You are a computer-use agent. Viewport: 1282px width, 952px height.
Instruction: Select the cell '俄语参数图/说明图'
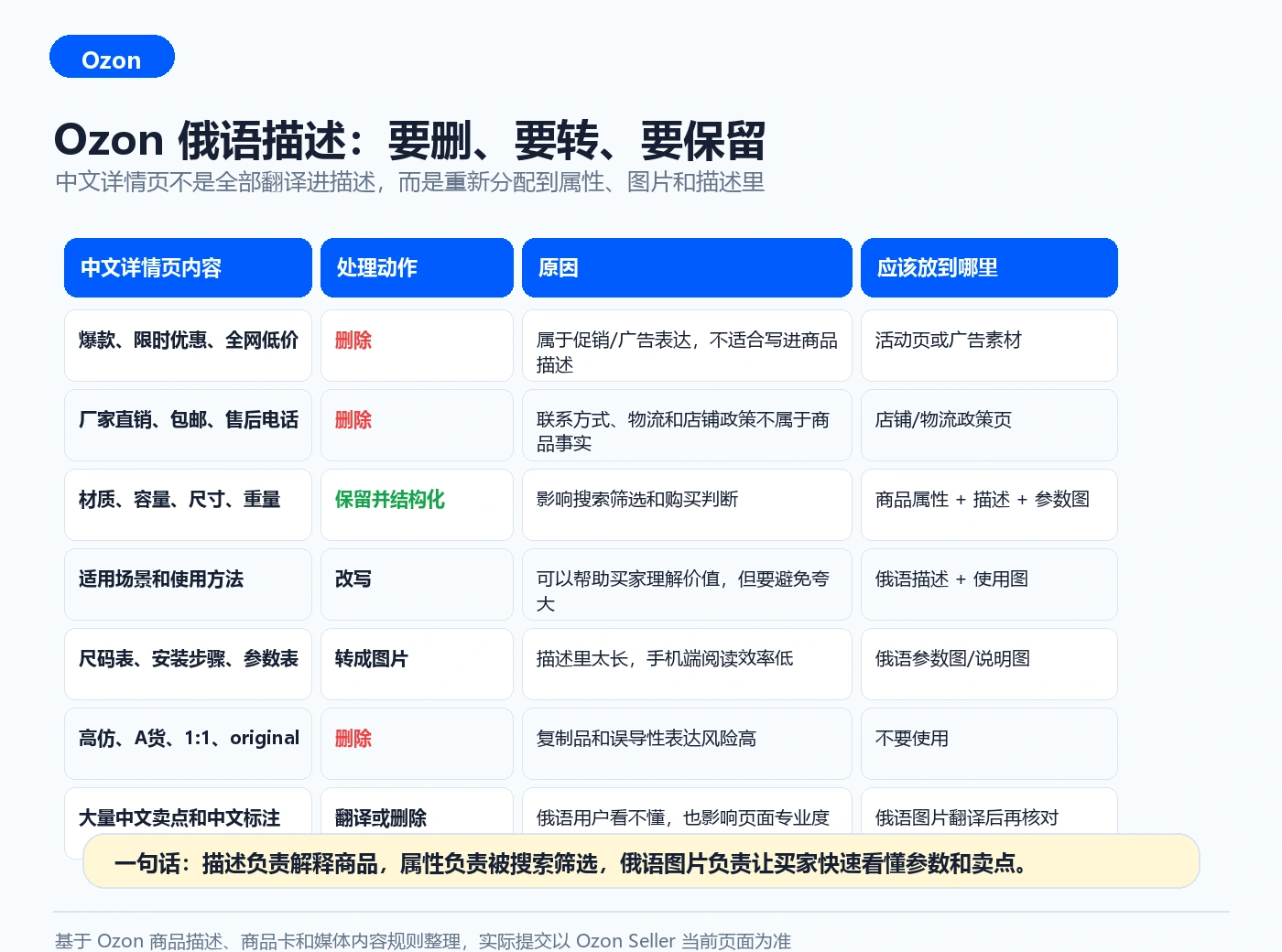pos(989,664)
